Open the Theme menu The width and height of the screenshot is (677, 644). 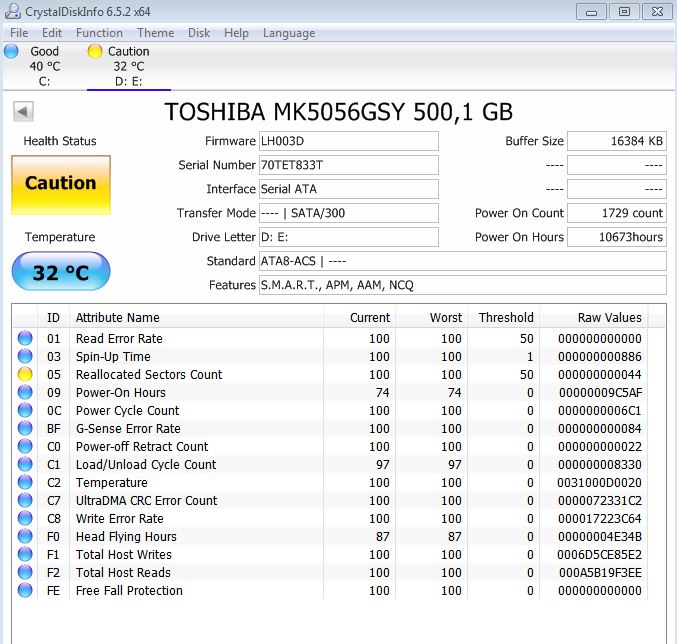(156, 33)
